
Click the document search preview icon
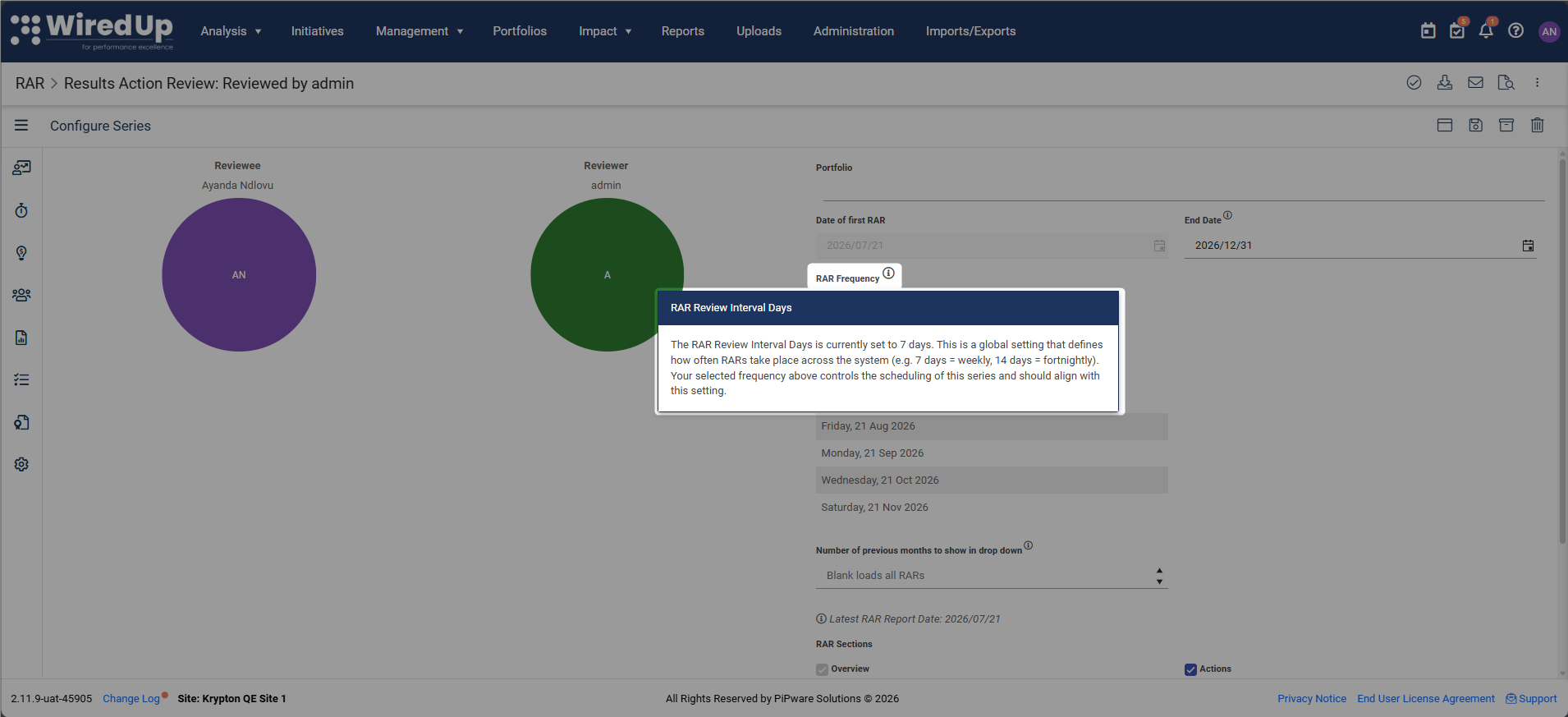pos(1506,83)
